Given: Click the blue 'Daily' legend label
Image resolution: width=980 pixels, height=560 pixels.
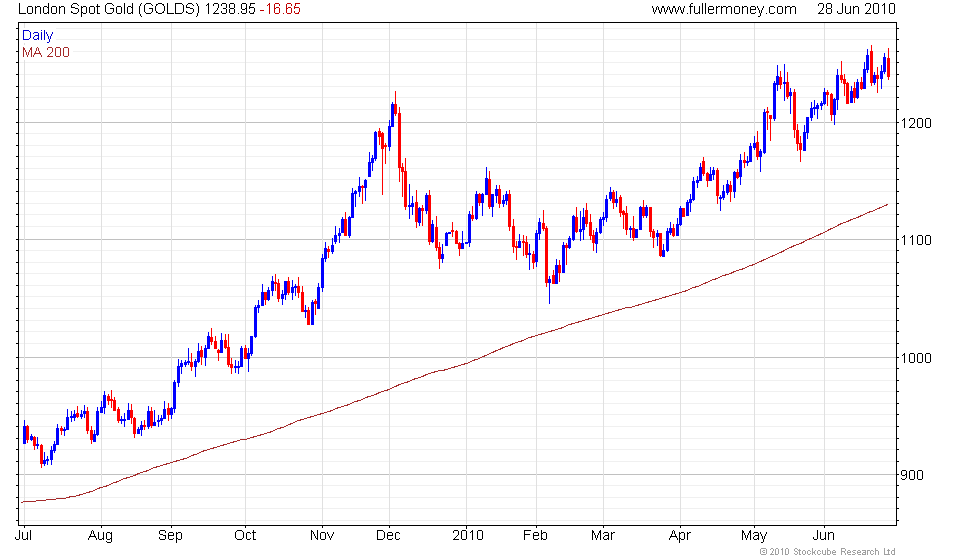Looking at the screenshot, I should click(x=38, y=36).
